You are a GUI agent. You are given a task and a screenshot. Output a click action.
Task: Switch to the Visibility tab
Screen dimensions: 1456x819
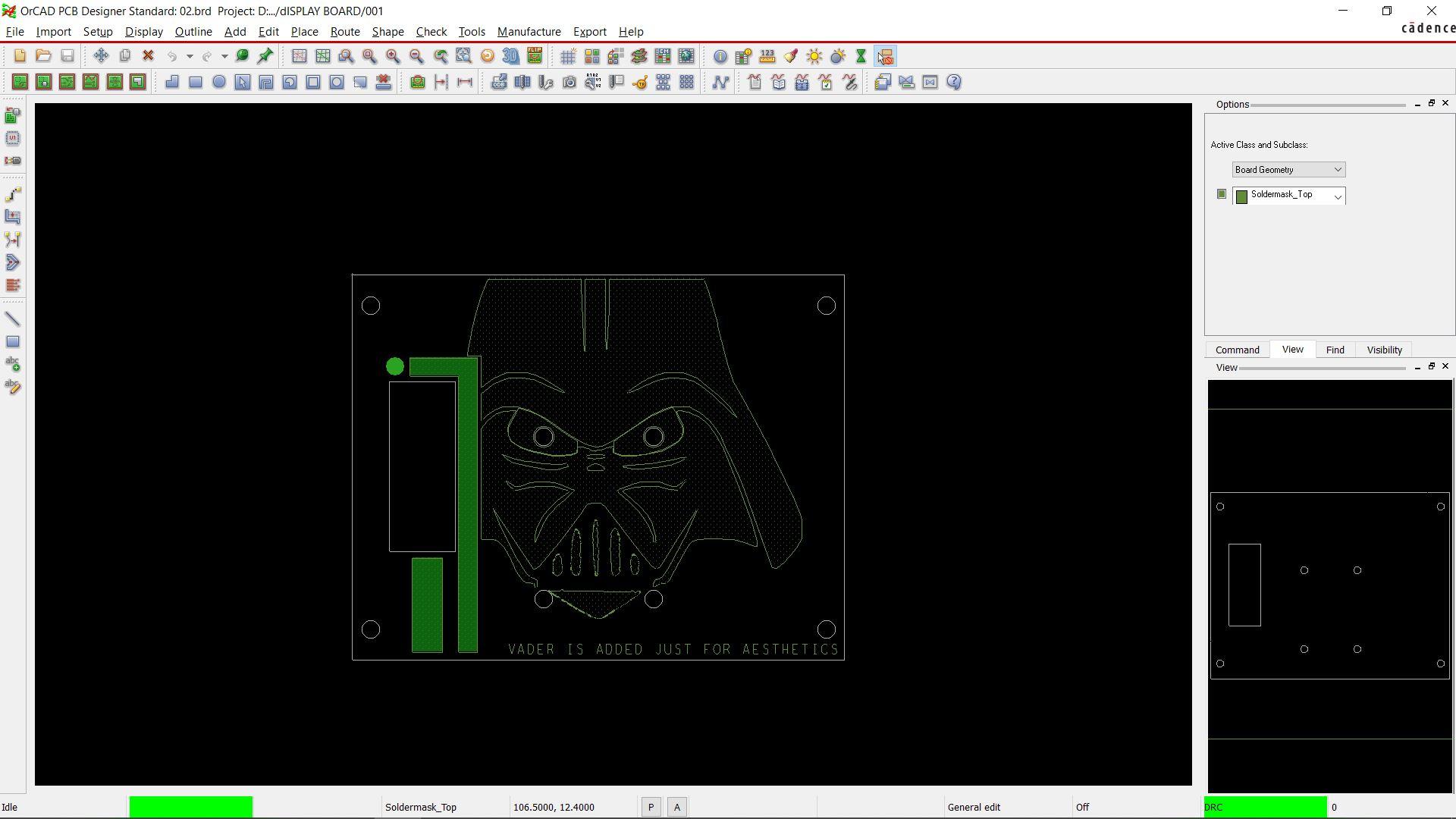[x=1384, y=350]
